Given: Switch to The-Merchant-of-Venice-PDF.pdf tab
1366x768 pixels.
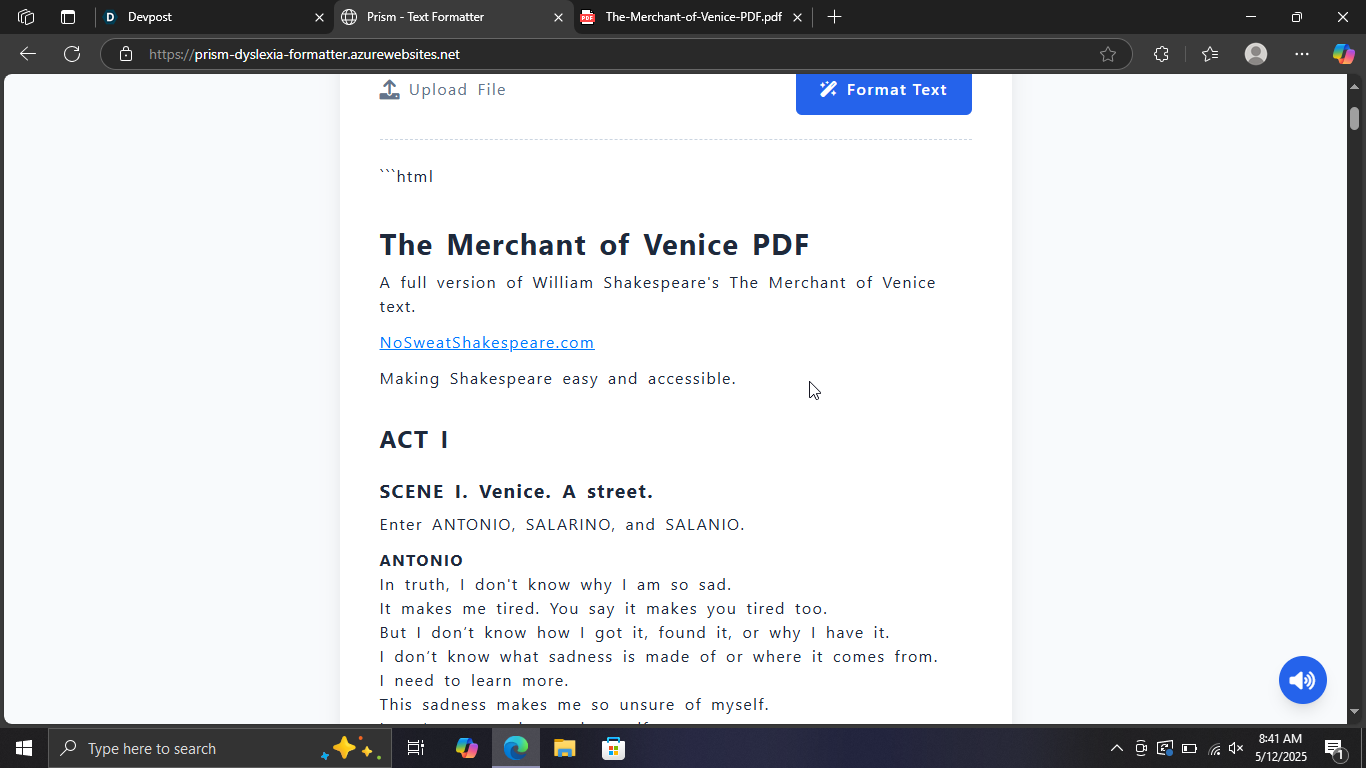Looking at the screenshot, I should (x=693, y=17).
